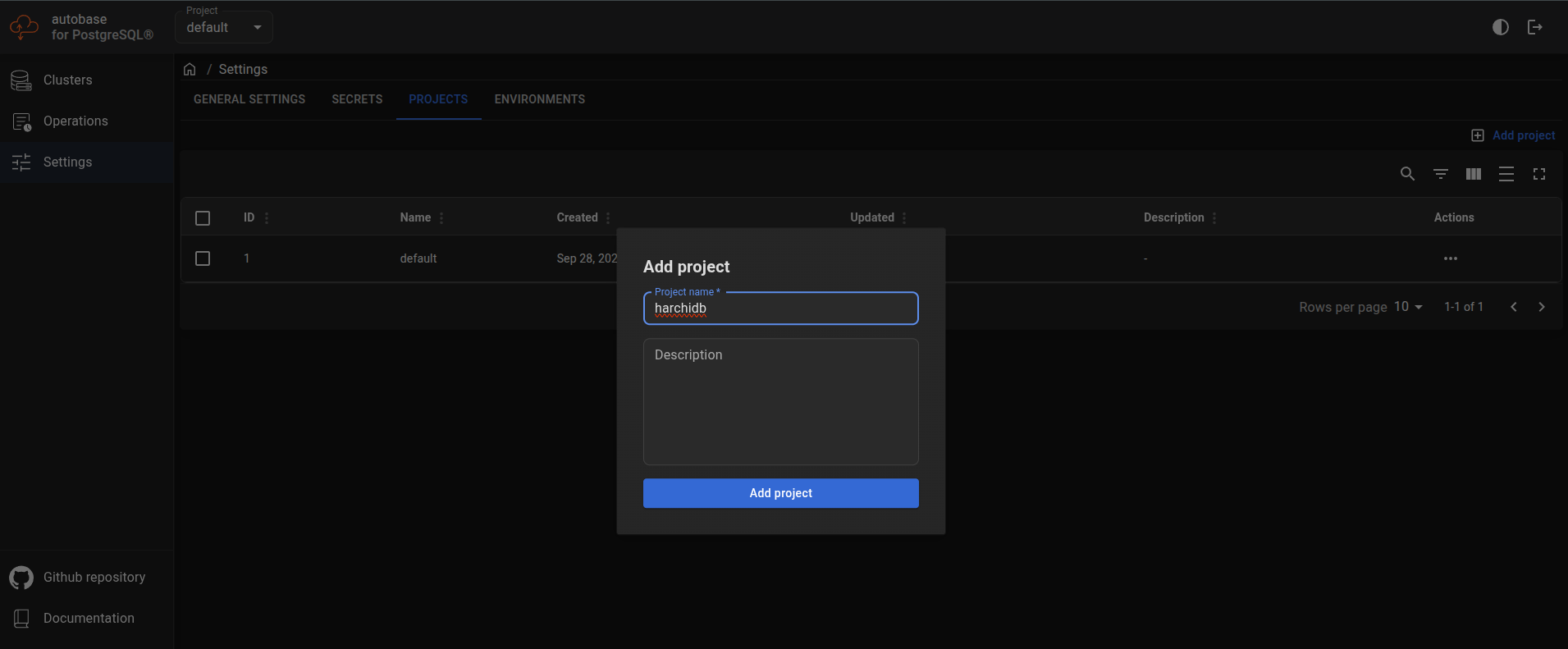Click into the Description text area
This screenshot has height=649, width=1568.
(780, 402)
